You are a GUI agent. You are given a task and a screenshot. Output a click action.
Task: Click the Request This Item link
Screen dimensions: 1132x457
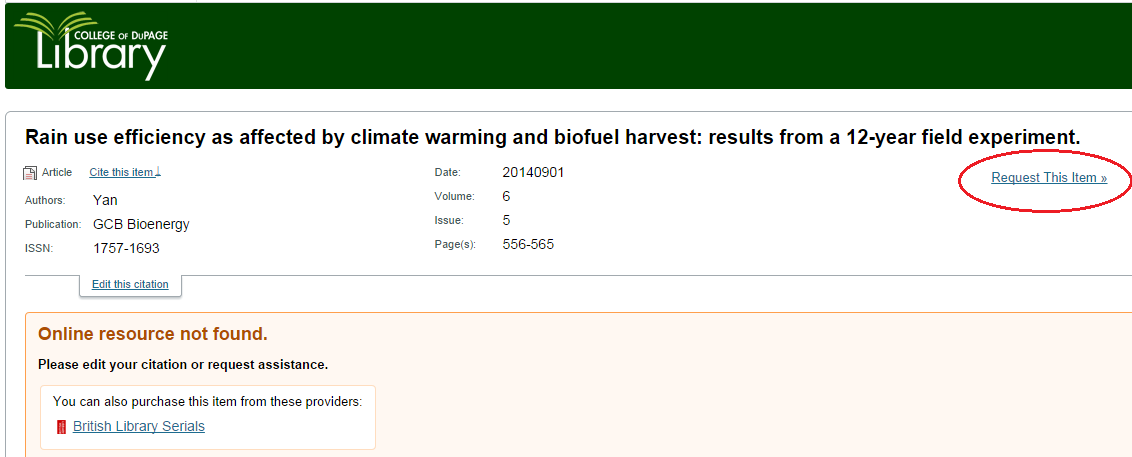pos(1049,178)
